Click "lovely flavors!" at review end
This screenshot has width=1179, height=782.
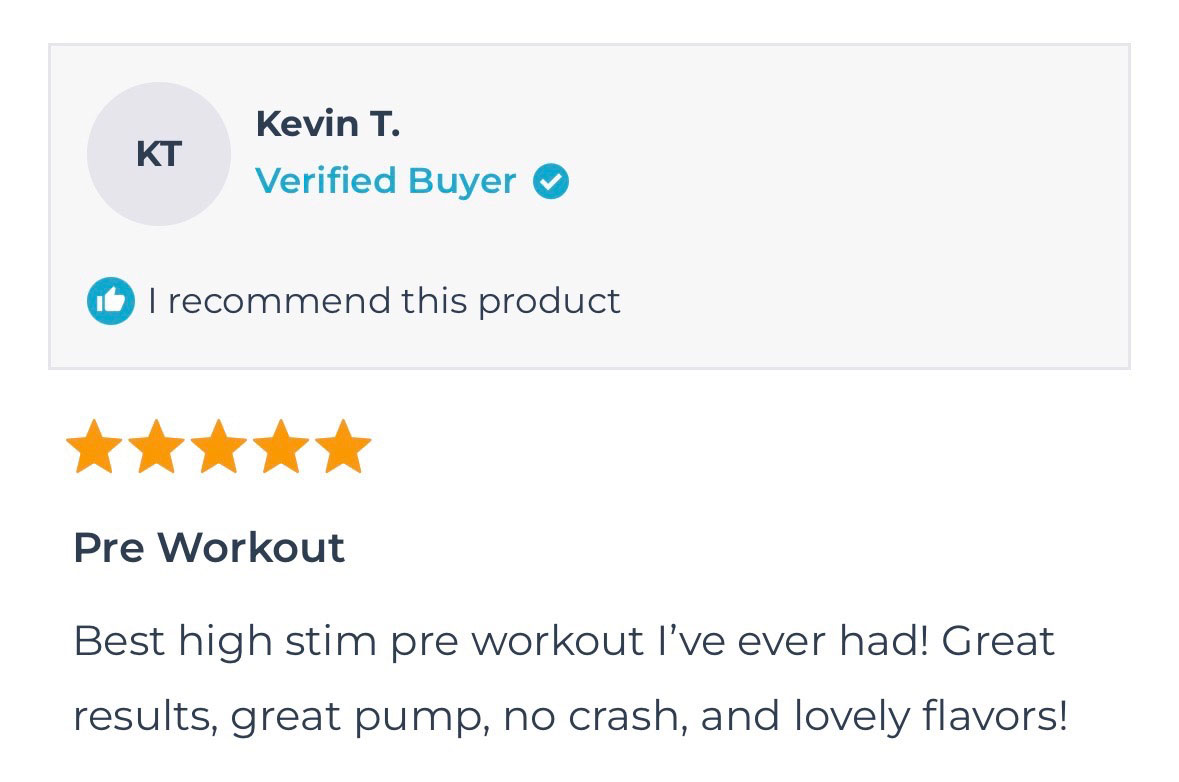(x=930, y=716)
